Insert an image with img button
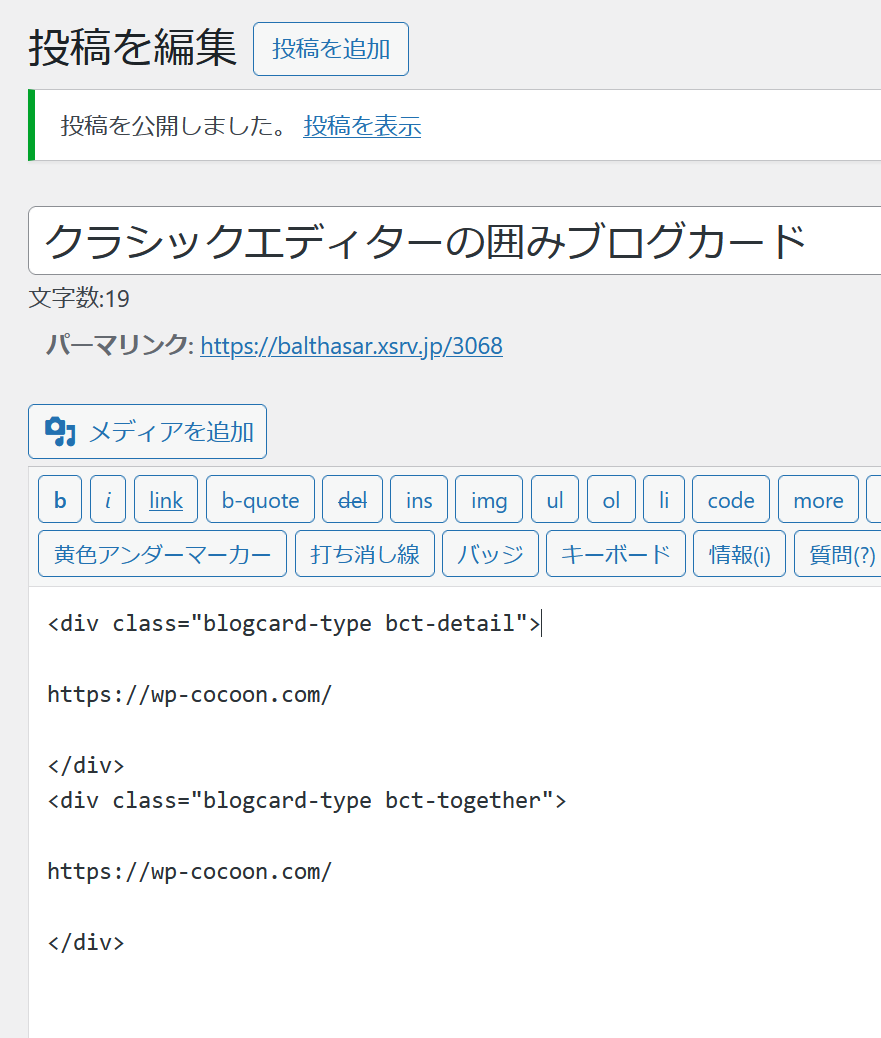The height and width of the screenshot is (1038, 881). pyautogui.click(x=489, y=499)
